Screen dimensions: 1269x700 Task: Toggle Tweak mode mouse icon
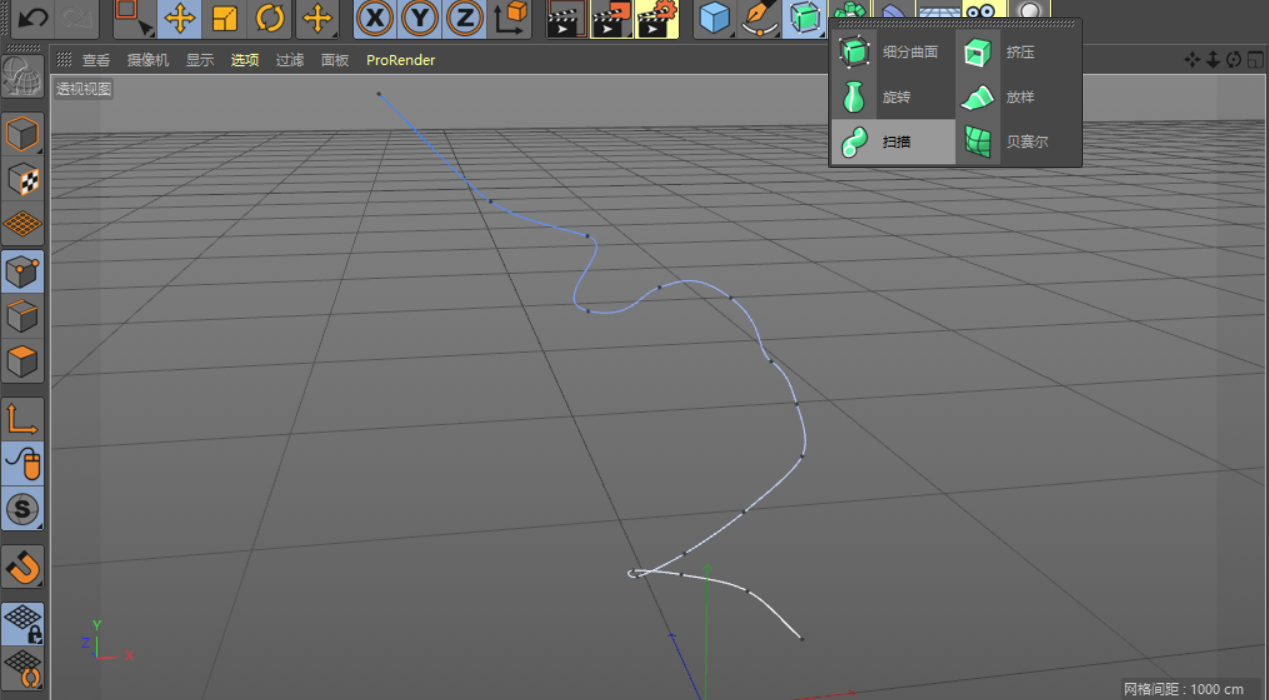[x=22, y=463]
